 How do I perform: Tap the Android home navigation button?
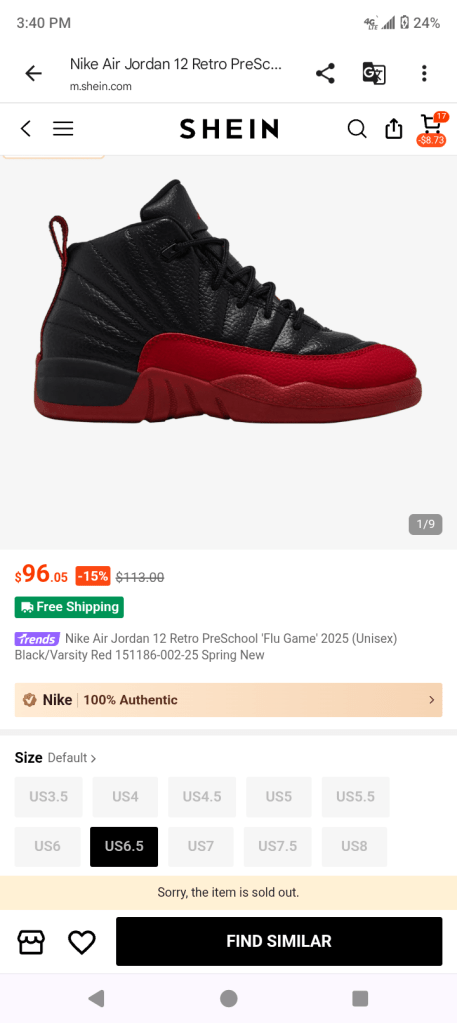click(x=228, y=998)
